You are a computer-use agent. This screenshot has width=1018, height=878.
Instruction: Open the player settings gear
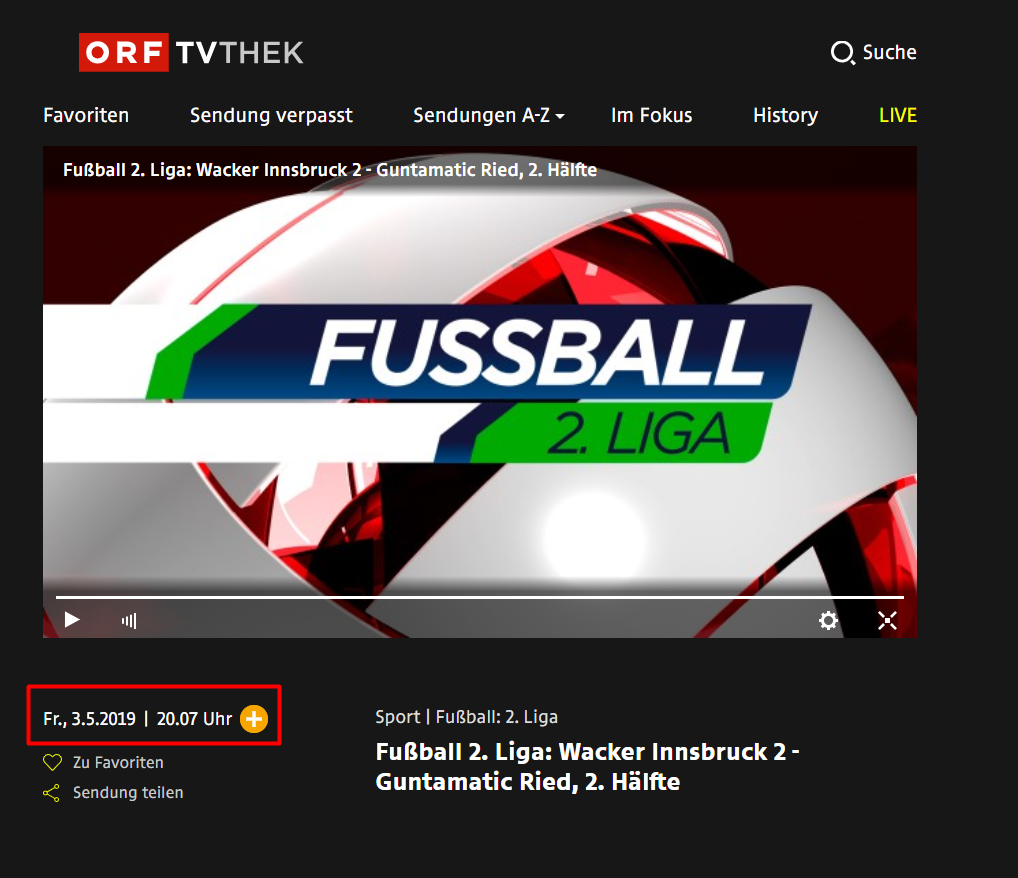click(x=828, y=620)
